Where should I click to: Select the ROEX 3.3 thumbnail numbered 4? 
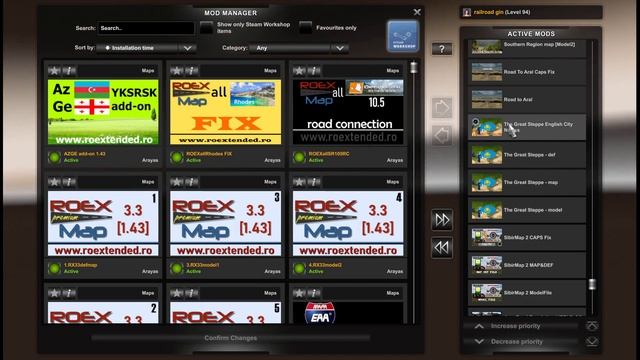(348, 223)
